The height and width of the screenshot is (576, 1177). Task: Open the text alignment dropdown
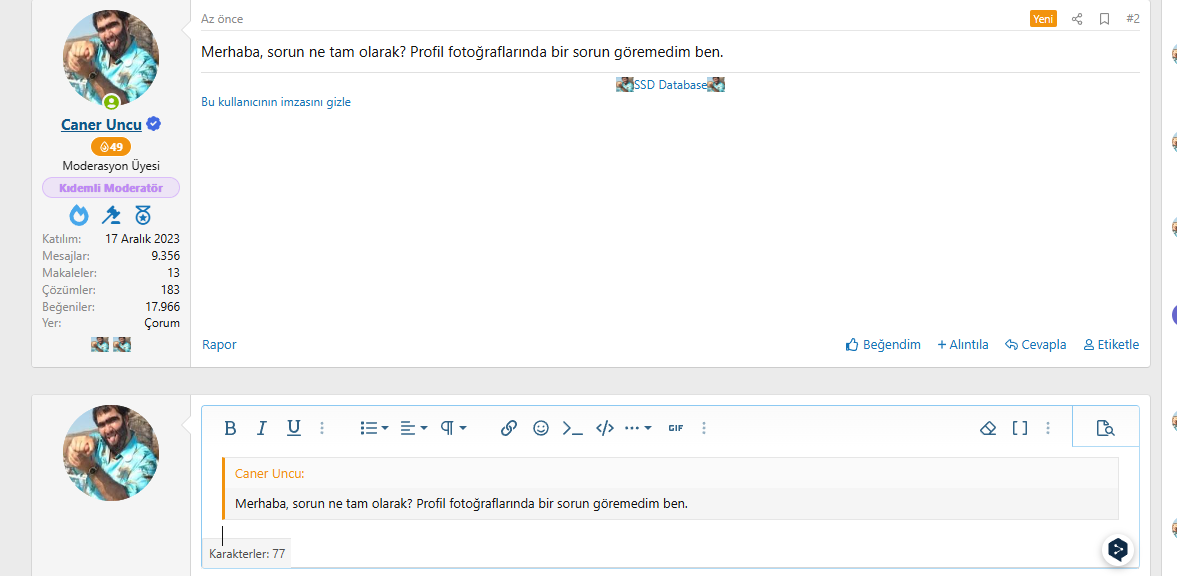[x=414, y=428]
